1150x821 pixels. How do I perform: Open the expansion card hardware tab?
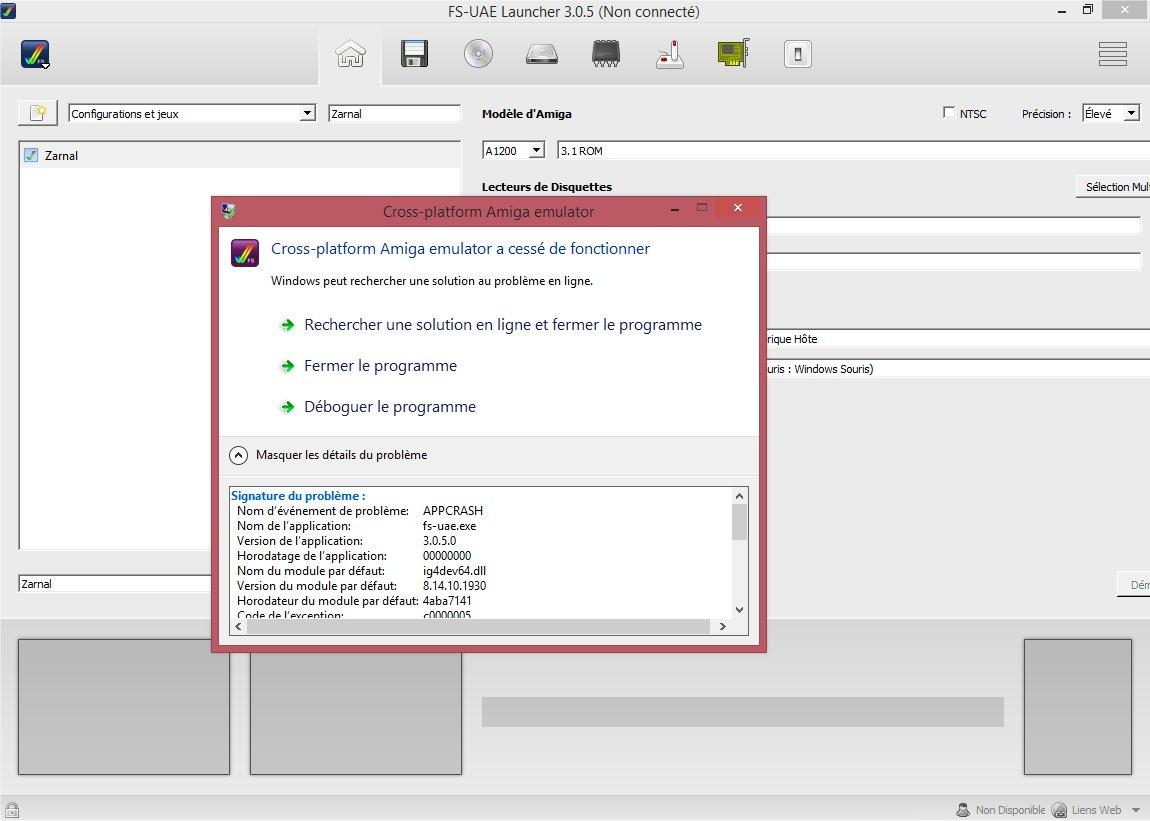pyautogui.click(x=733, y=54)
